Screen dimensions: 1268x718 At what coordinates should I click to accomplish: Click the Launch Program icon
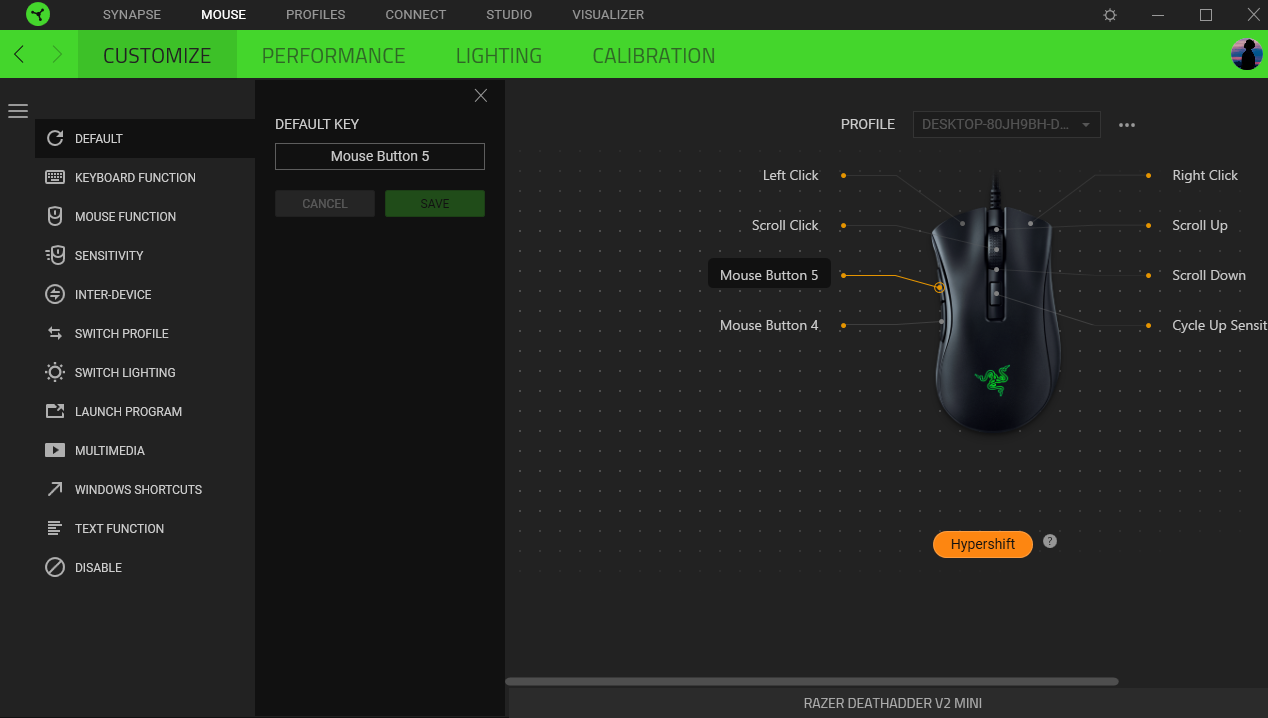tap(55, 411)
